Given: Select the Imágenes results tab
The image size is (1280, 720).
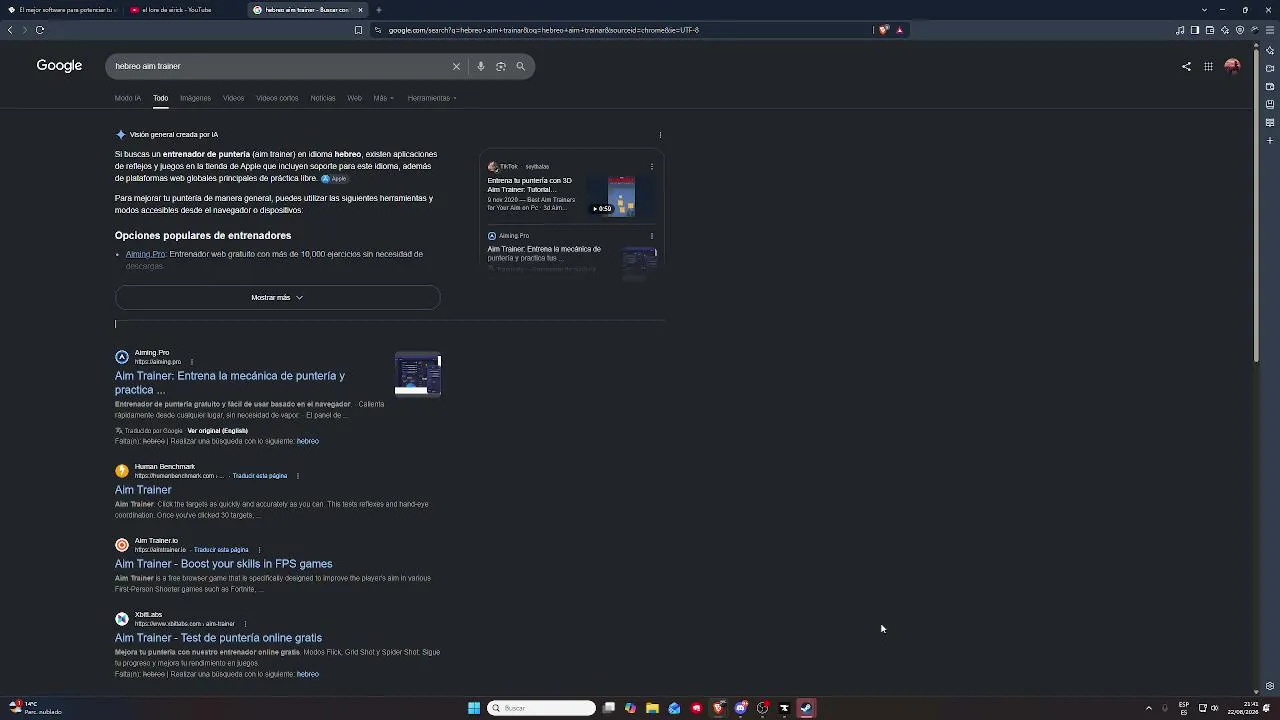Looking at the screenshot, I should coord(195,98).
